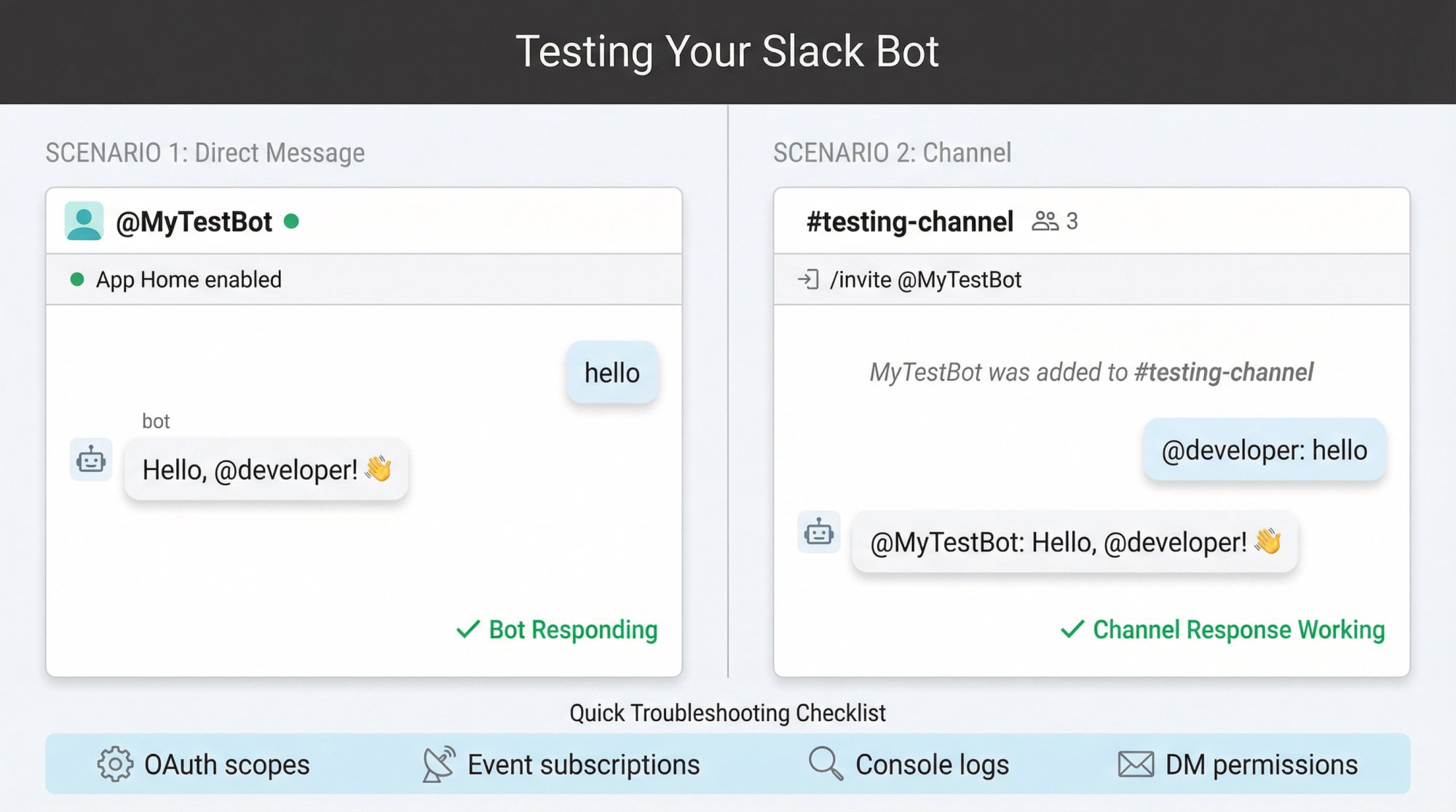Open Console logs via the magnifier icon
This screenshot has height=812, width=1456.
pyautogui.click(x=825, y=764)
